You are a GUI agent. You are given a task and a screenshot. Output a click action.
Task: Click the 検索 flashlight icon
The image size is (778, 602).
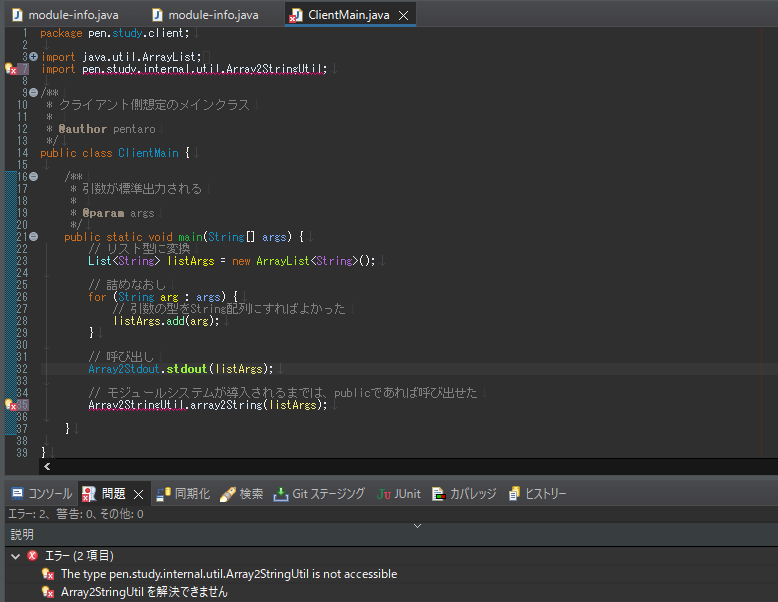(227, 494)
